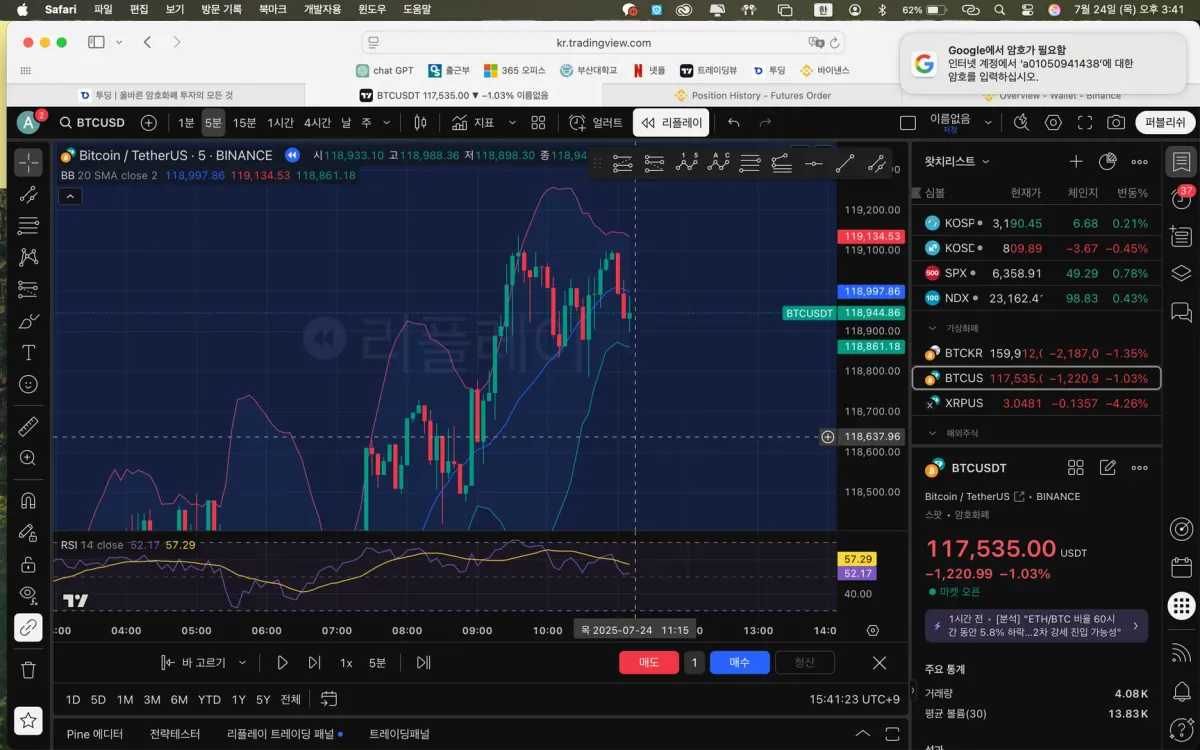
Task: Open the Replay Trading panel tab
Action: (285, 734)
